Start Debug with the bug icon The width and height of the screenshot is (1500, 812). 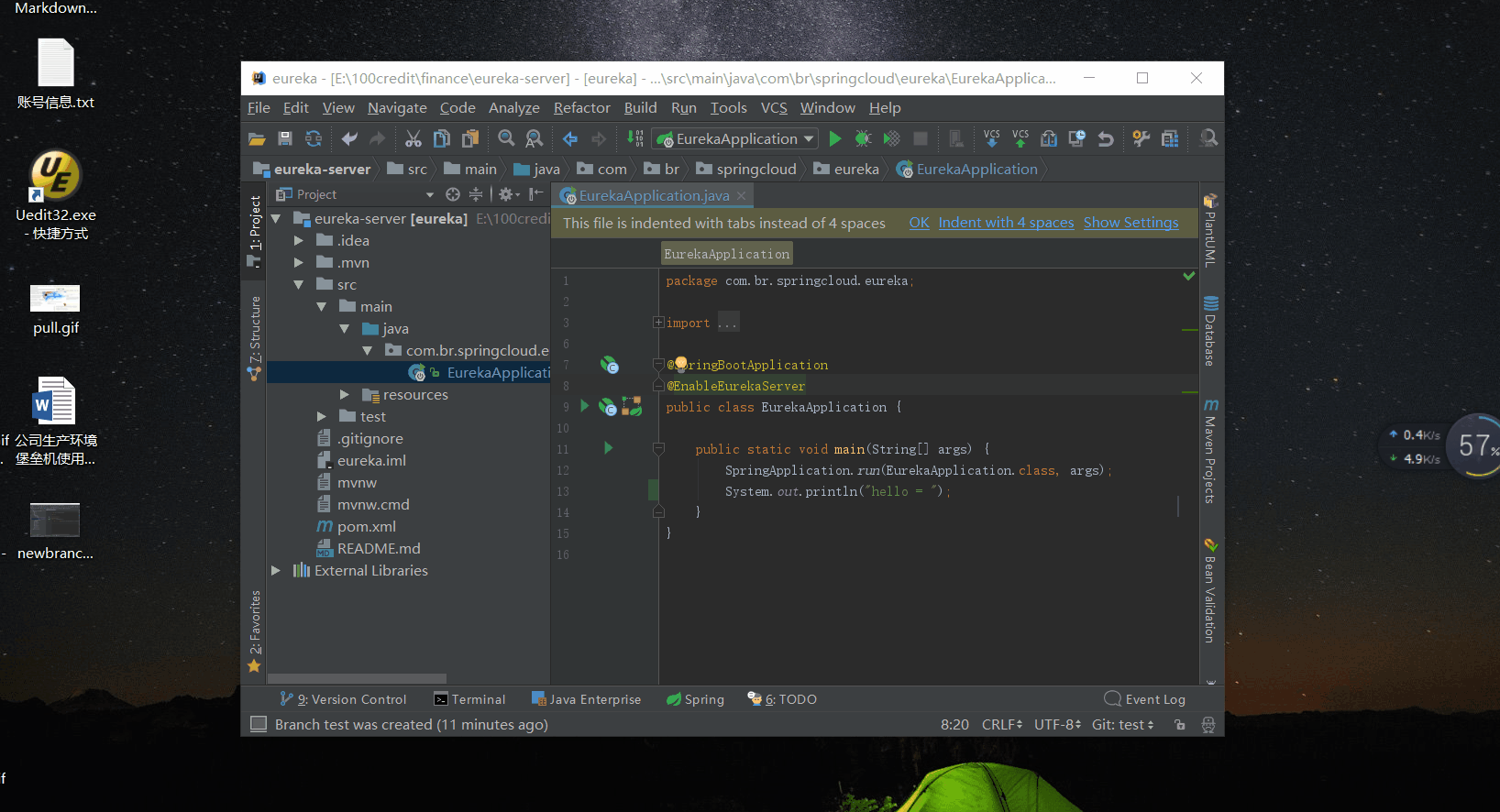click(863, 138)
